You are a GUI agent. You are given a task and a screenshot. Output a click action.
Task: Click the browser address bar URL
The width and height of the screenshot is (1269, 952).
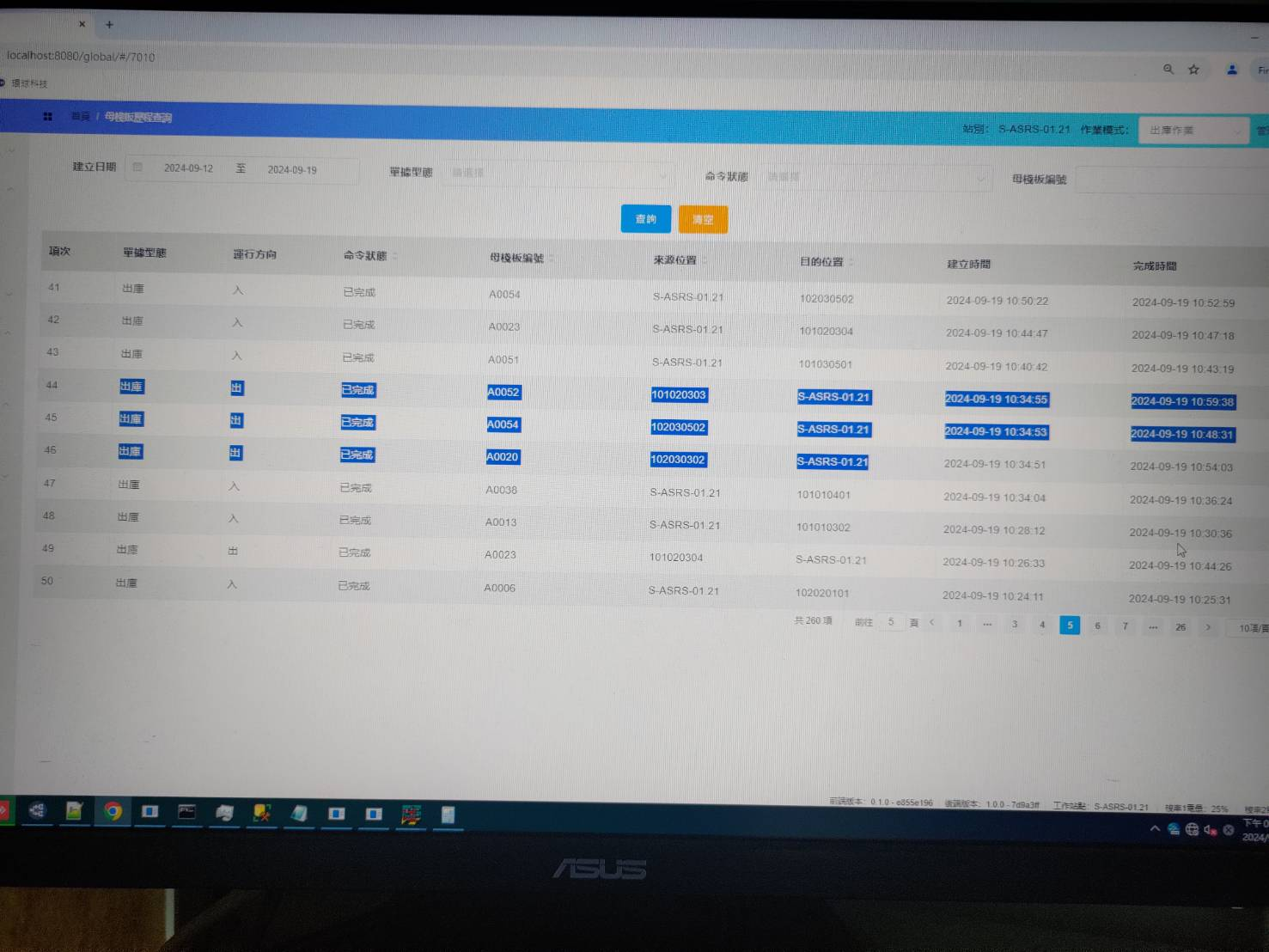point(82,57)
